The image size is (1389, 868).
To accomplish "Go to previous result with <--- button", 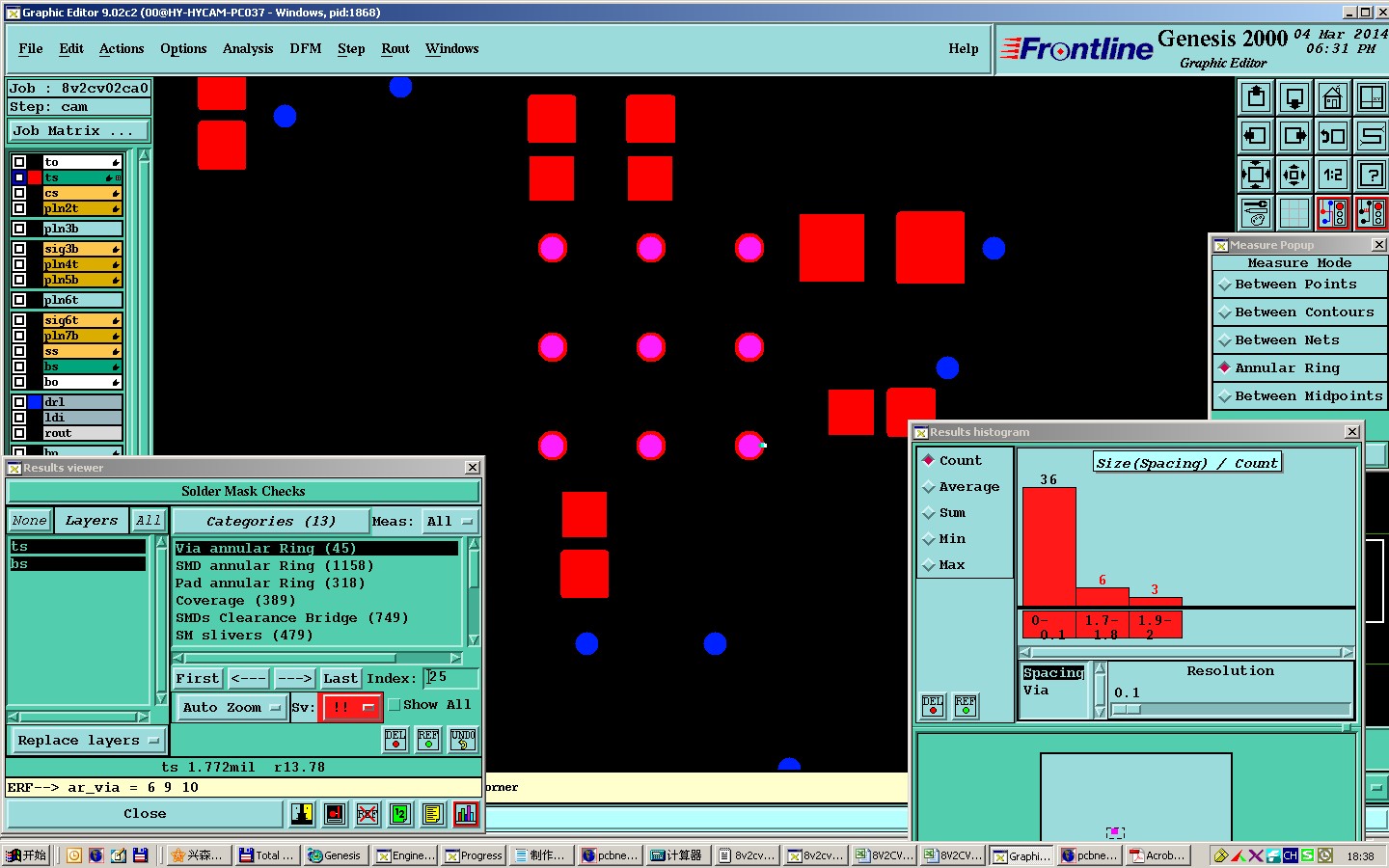I will 248,679.
